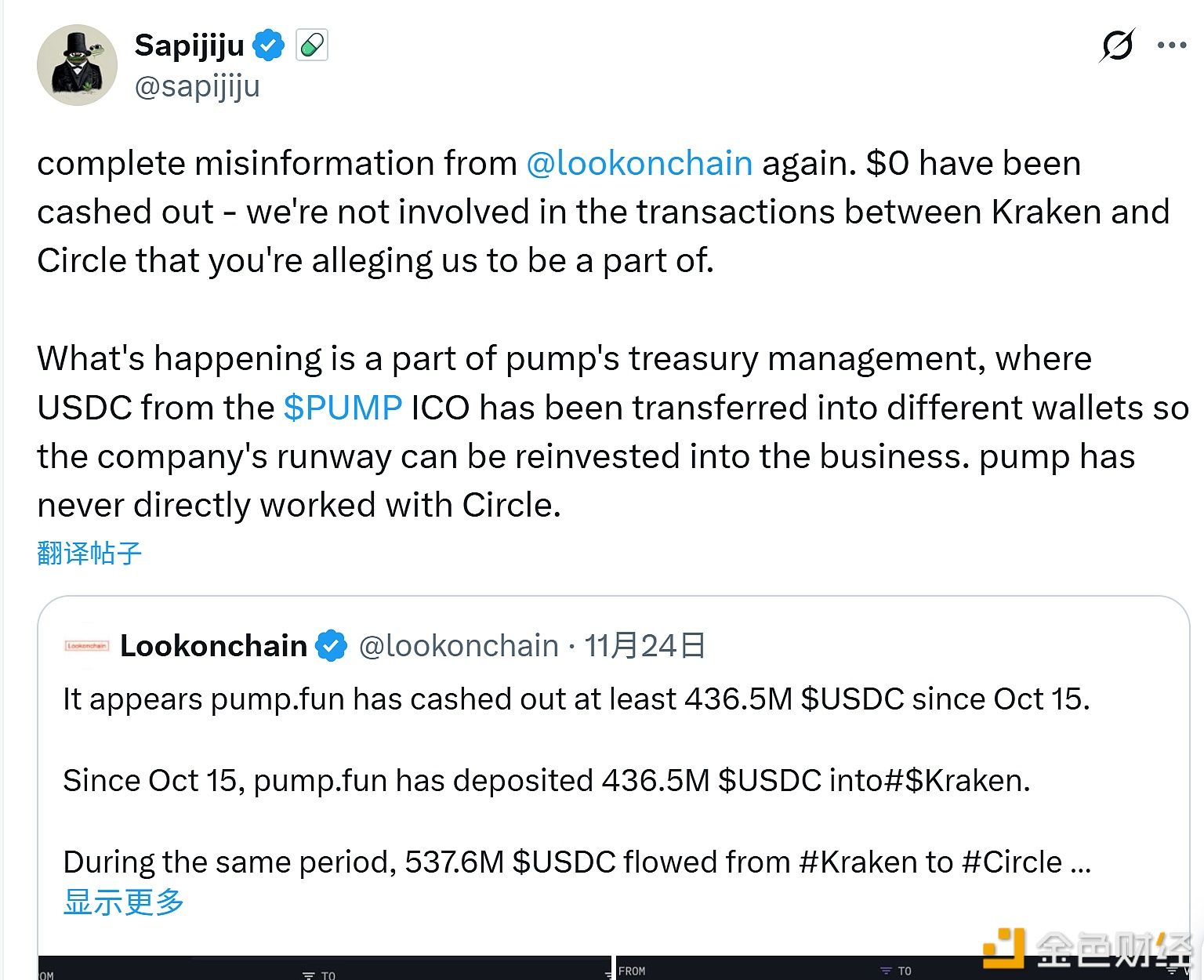Open Grok actions icon on the post
Viewport: 1204px width, 980px height.
1116,45
